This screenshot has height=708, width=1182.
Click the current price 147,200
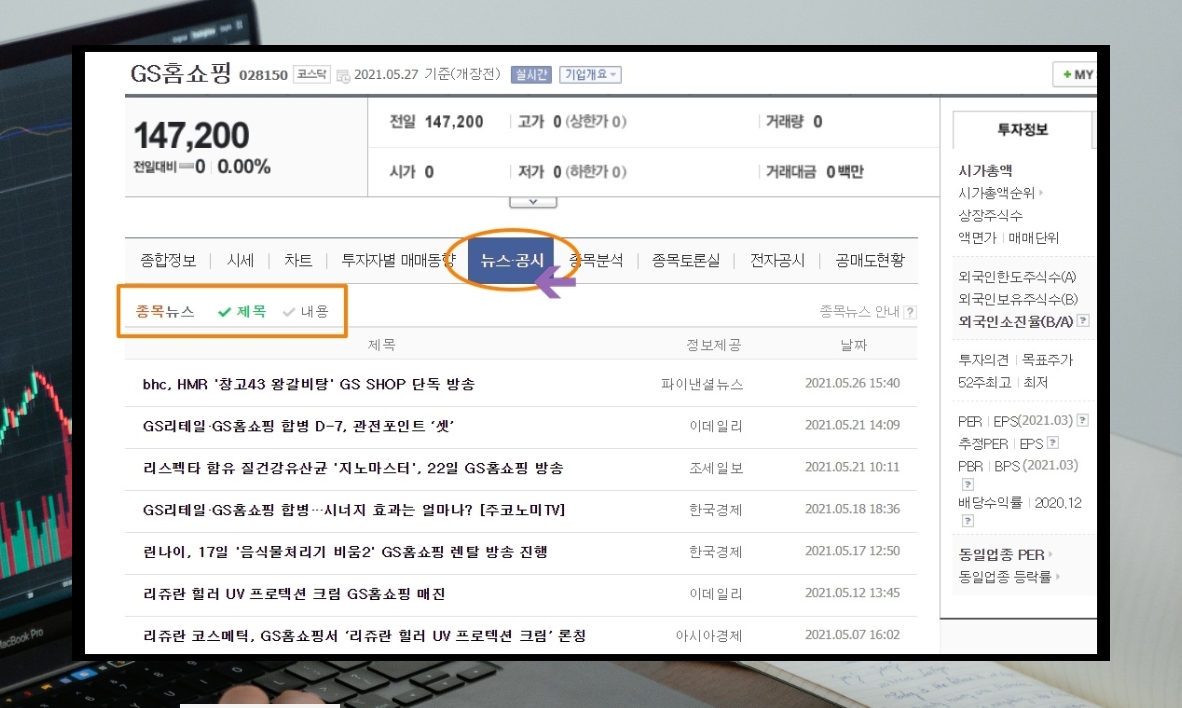pyautogui.click(x=191, y=136)
